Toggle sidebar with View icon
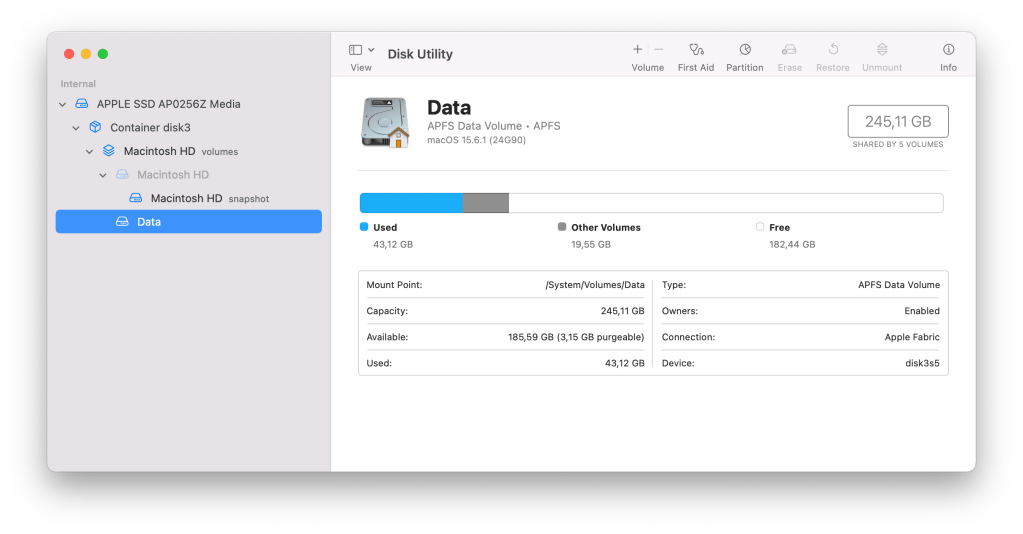The width and height of the screenshot is (1023, 534). (355, 50)
